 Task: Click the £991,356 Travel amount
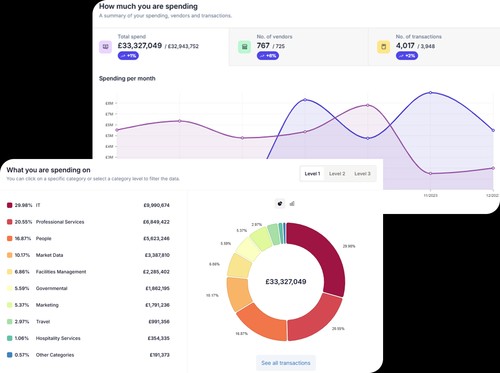159,322
